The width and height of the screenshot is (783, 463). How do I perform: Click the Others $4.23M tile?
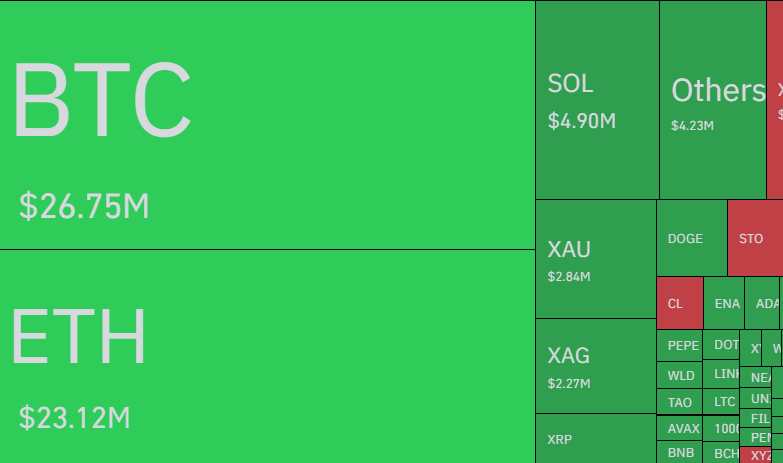713,100
